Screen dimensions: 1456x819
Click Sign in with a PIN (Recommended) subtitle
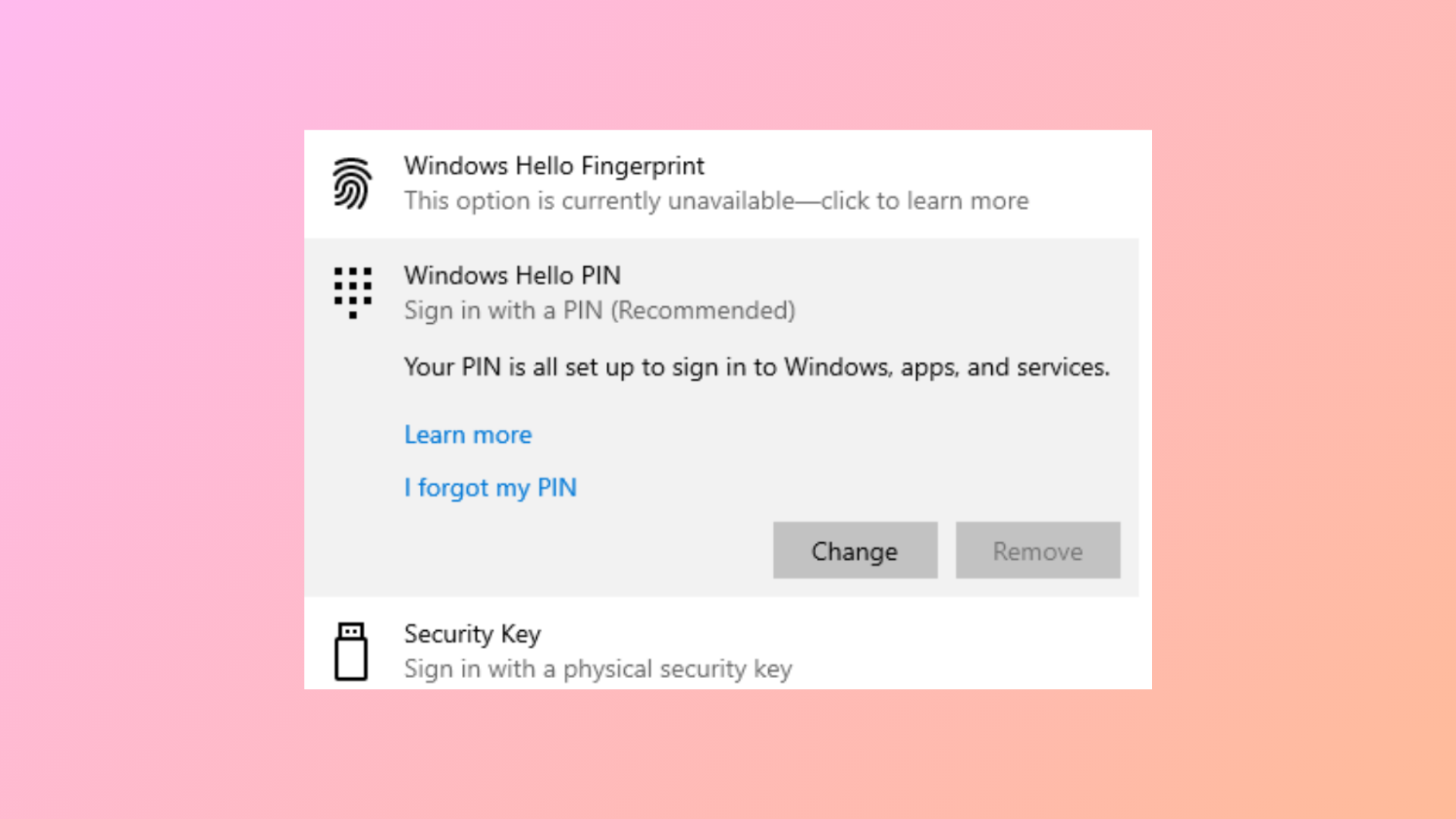pos(599,310)
